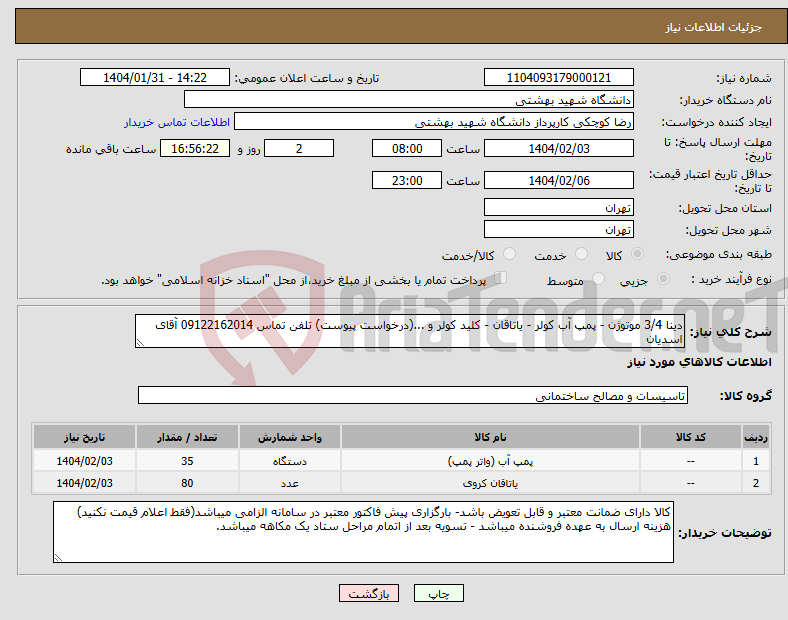Select the کالا/خدمت radio button
788x620 pixels.
pos(510,254)
